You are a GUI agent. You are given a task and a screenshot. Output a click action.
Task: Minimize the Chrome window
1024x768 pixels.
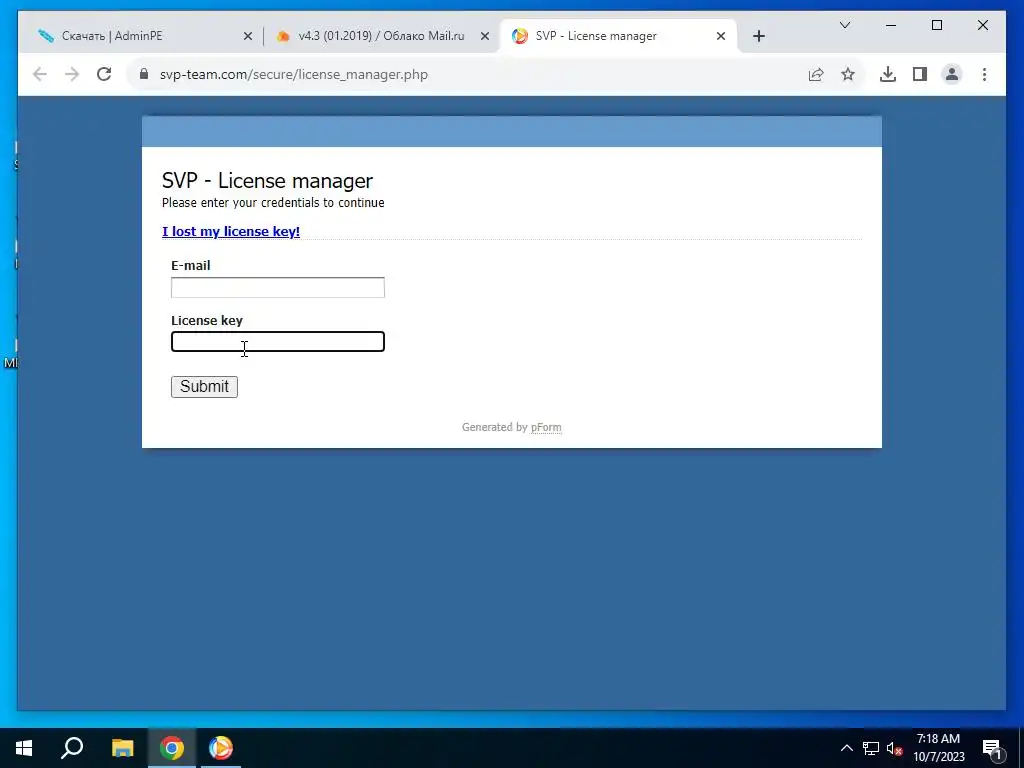[x=891, y=25]
